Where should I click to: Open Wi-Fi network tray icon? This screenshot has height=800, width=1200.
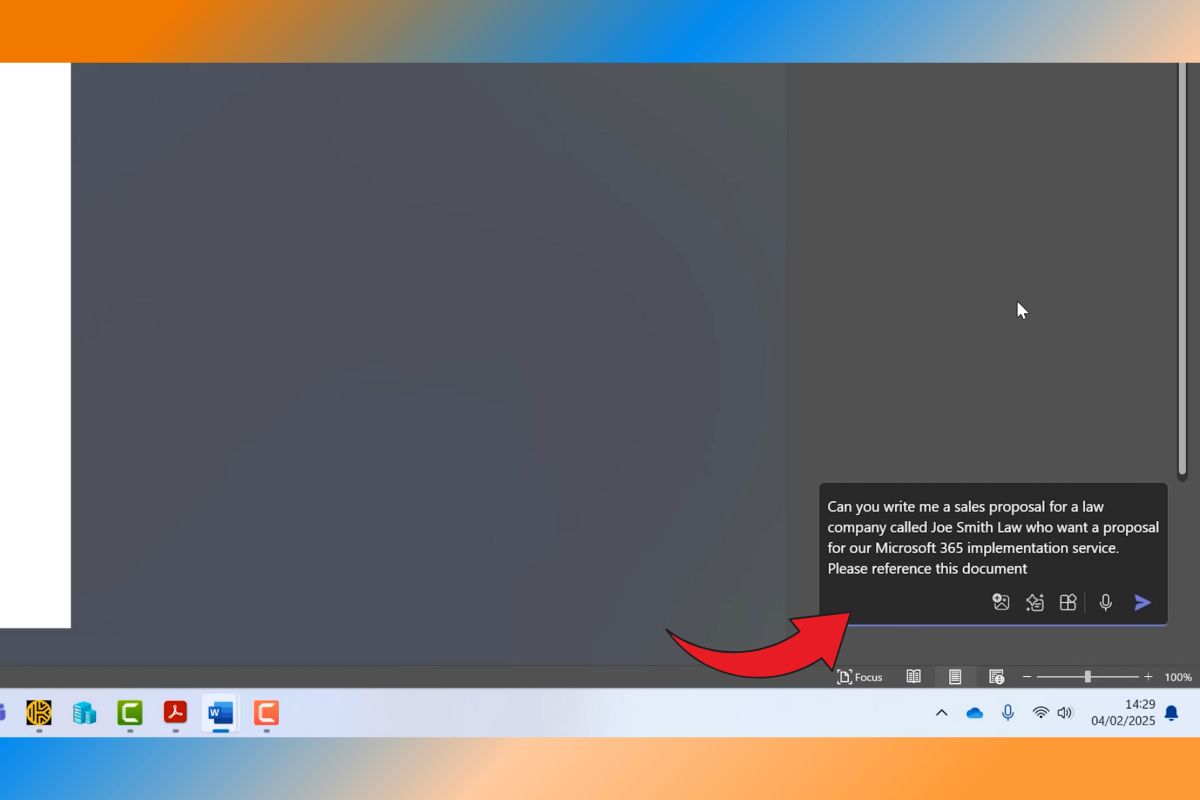tap(1040, 713)
